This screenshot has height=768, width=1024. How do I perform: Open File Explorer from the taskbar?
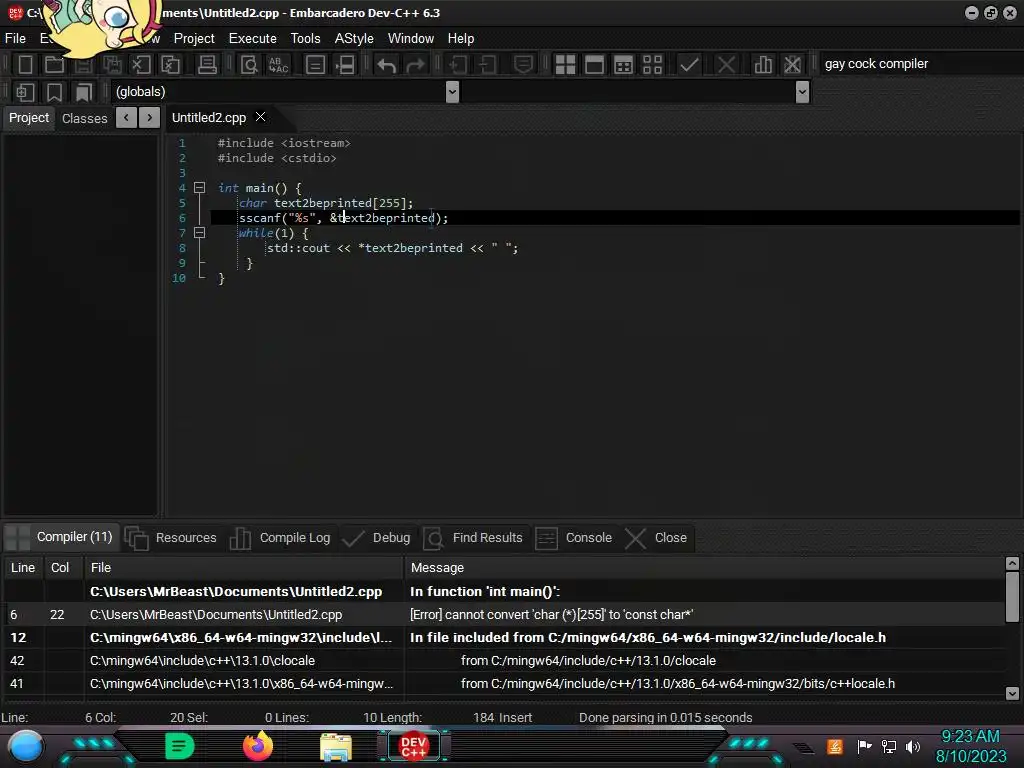pos(336,747)
